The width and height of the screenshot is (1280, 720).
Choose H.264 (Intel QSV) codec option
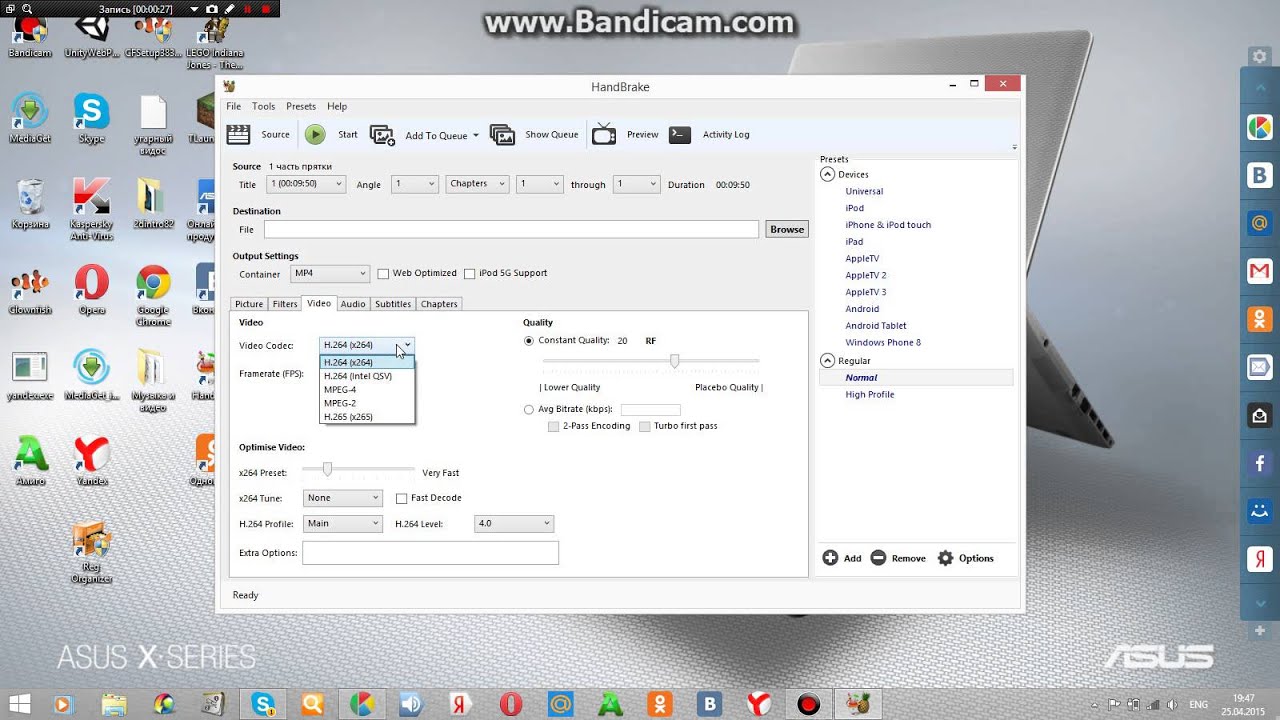[x=366, y=376]
